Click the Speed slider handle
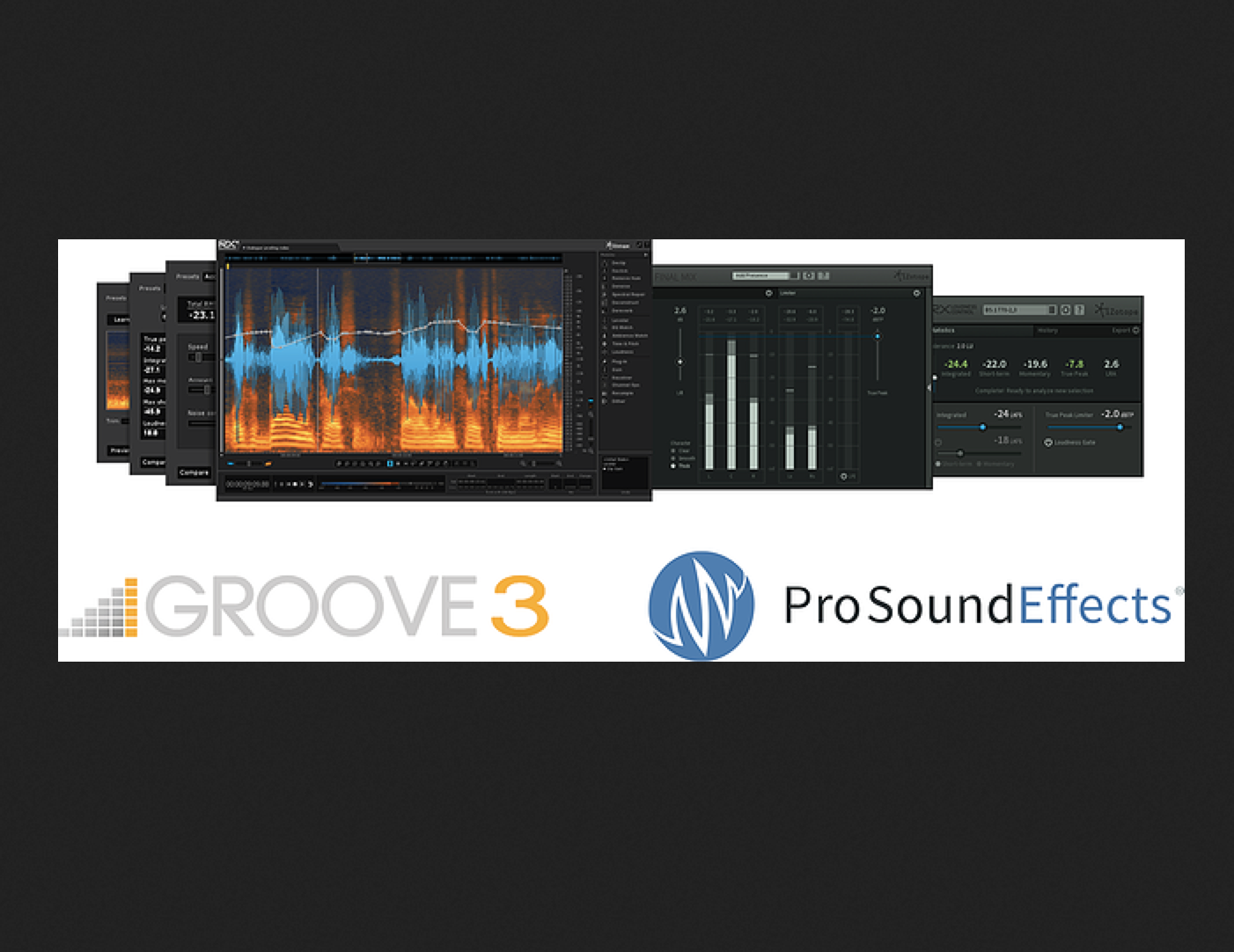Screen dimensions: 1234x952 198,357
